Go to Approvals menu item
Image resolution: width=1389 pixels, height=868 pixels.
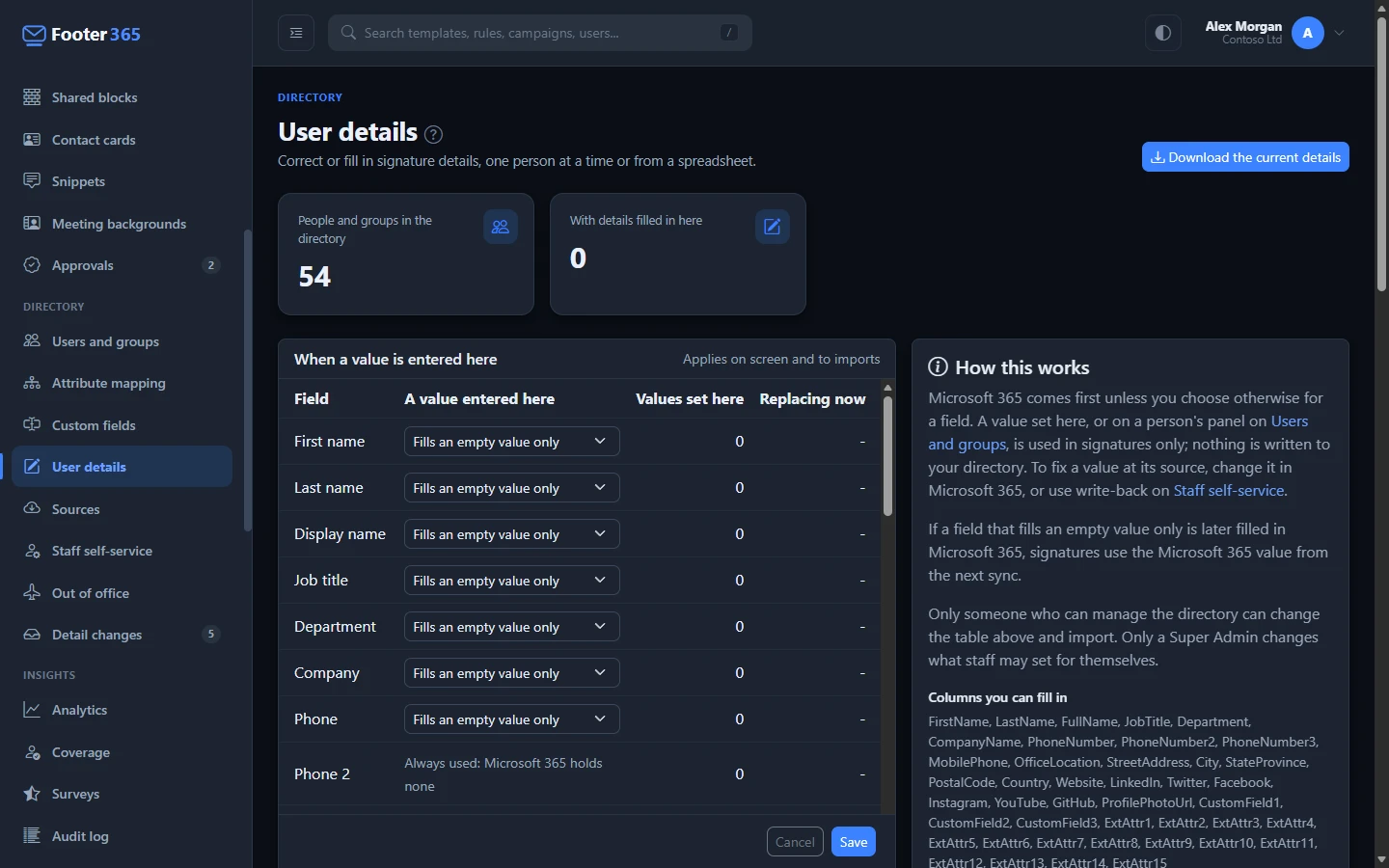tap(122, 265)
